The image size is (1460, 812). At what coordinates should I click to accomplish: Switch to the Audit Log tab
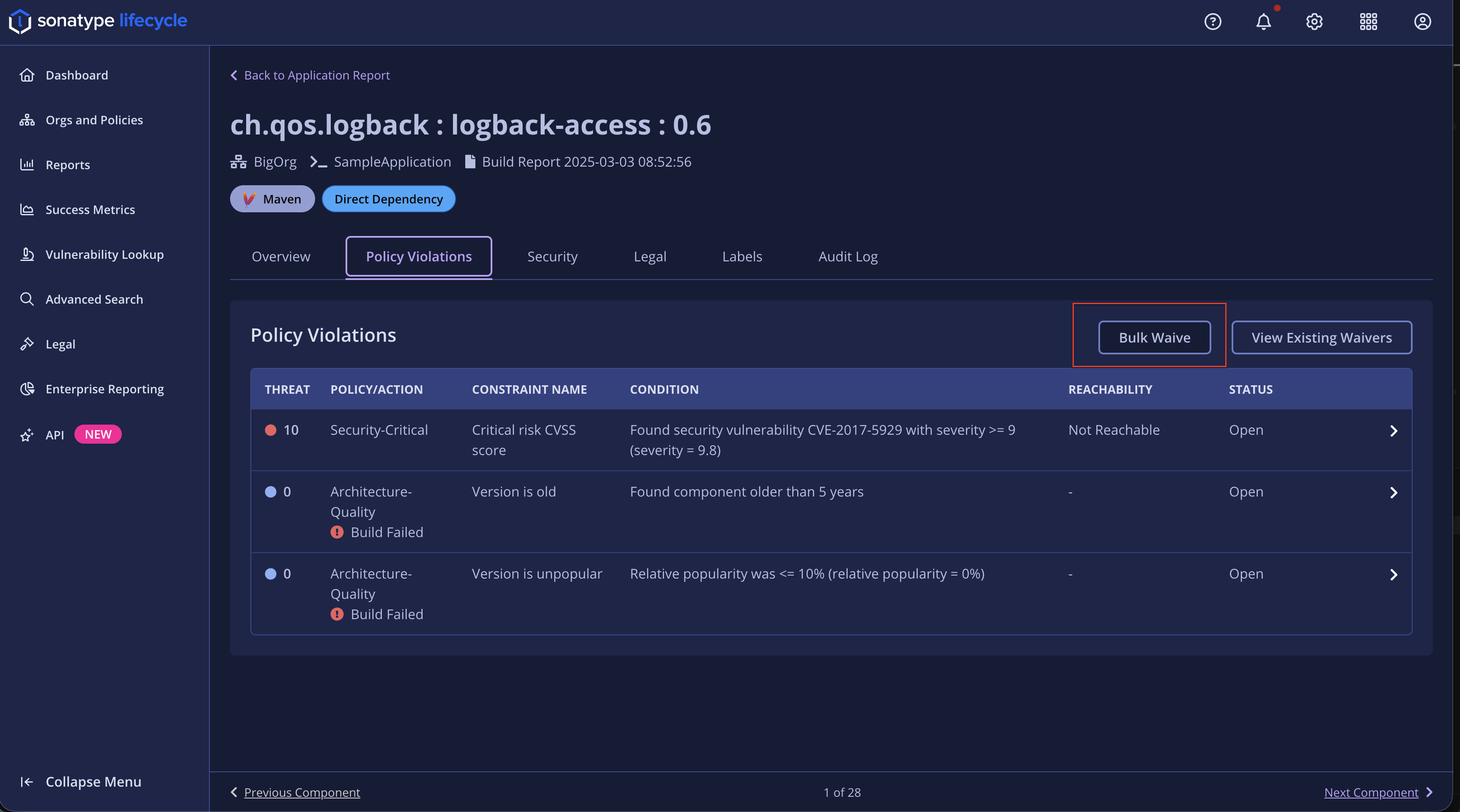(848, 257)
